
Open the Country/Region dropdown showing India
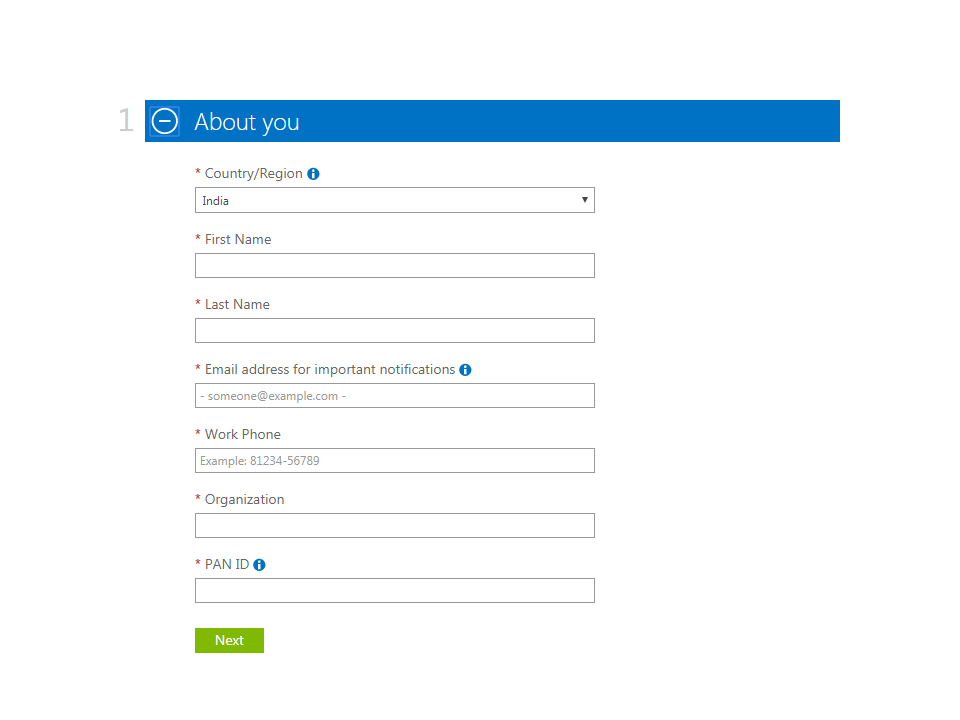pos(394,200)
